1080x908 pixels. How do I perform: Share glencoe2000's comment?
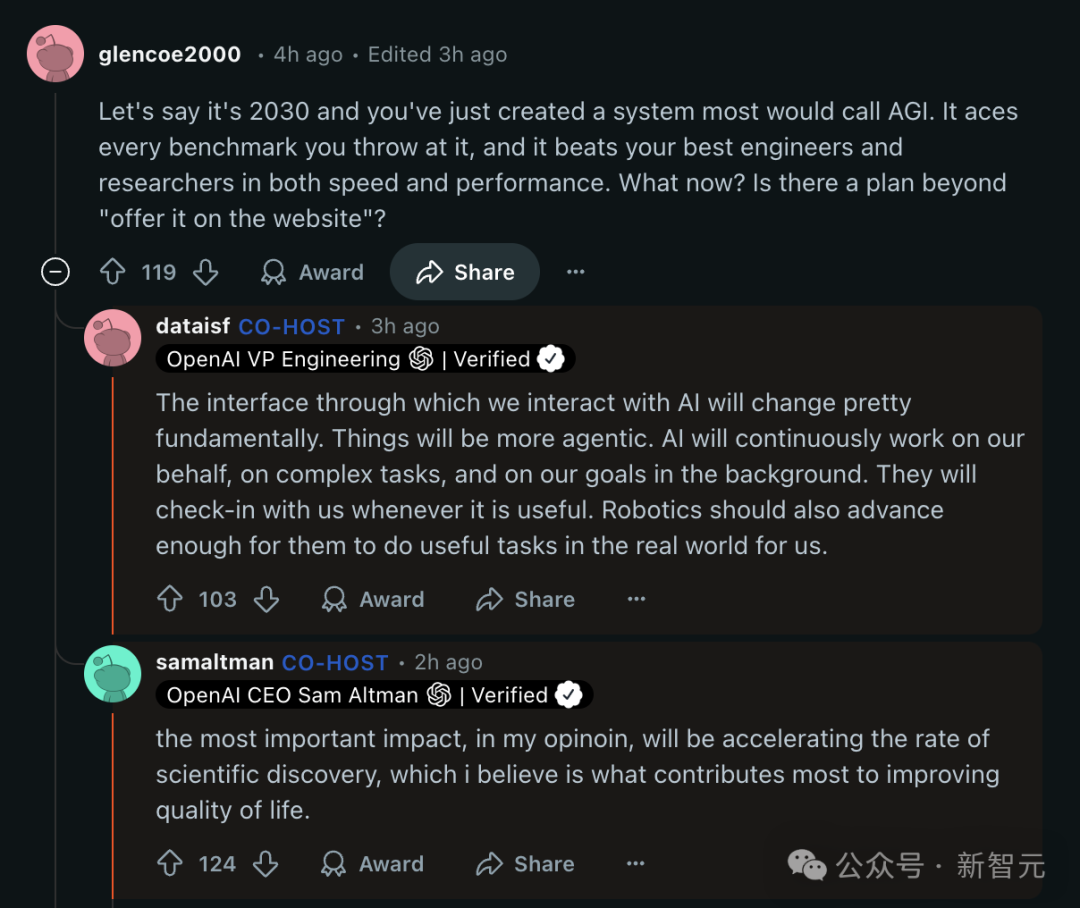pos(465,272)
